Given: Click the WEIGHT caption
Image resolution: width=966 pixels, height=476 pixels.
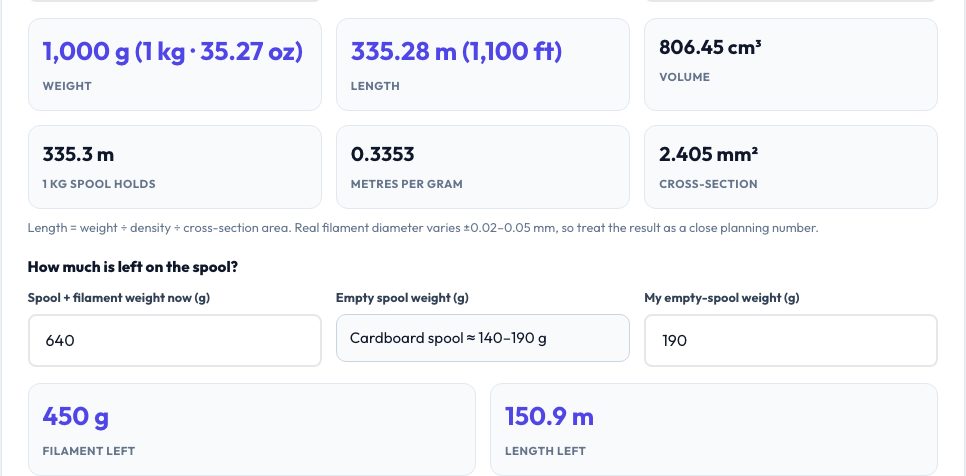Looking at the screenshot, I should [67, 86].
